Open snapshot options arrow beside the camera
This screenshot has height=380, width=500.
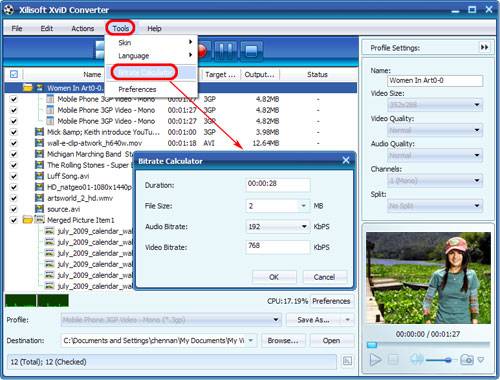(x=481, y=360)
